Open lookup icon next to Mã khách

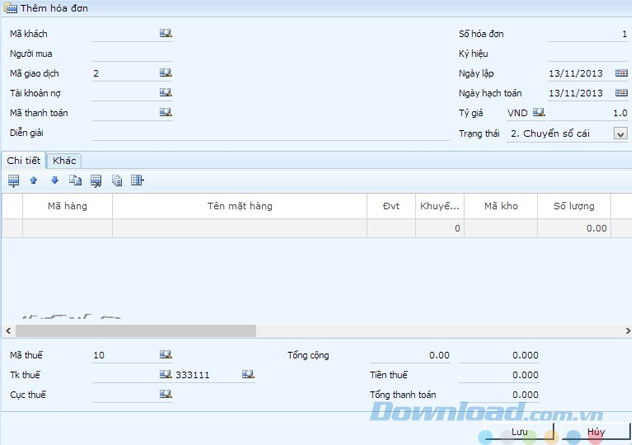point(165,33)
